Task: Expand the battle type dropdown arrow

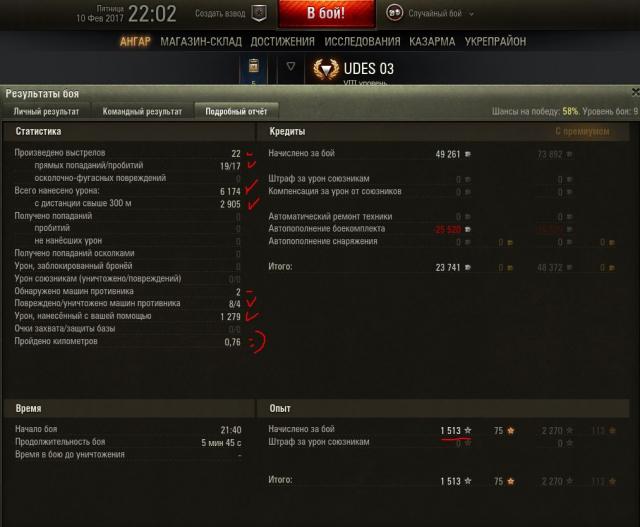Action: 471,14
